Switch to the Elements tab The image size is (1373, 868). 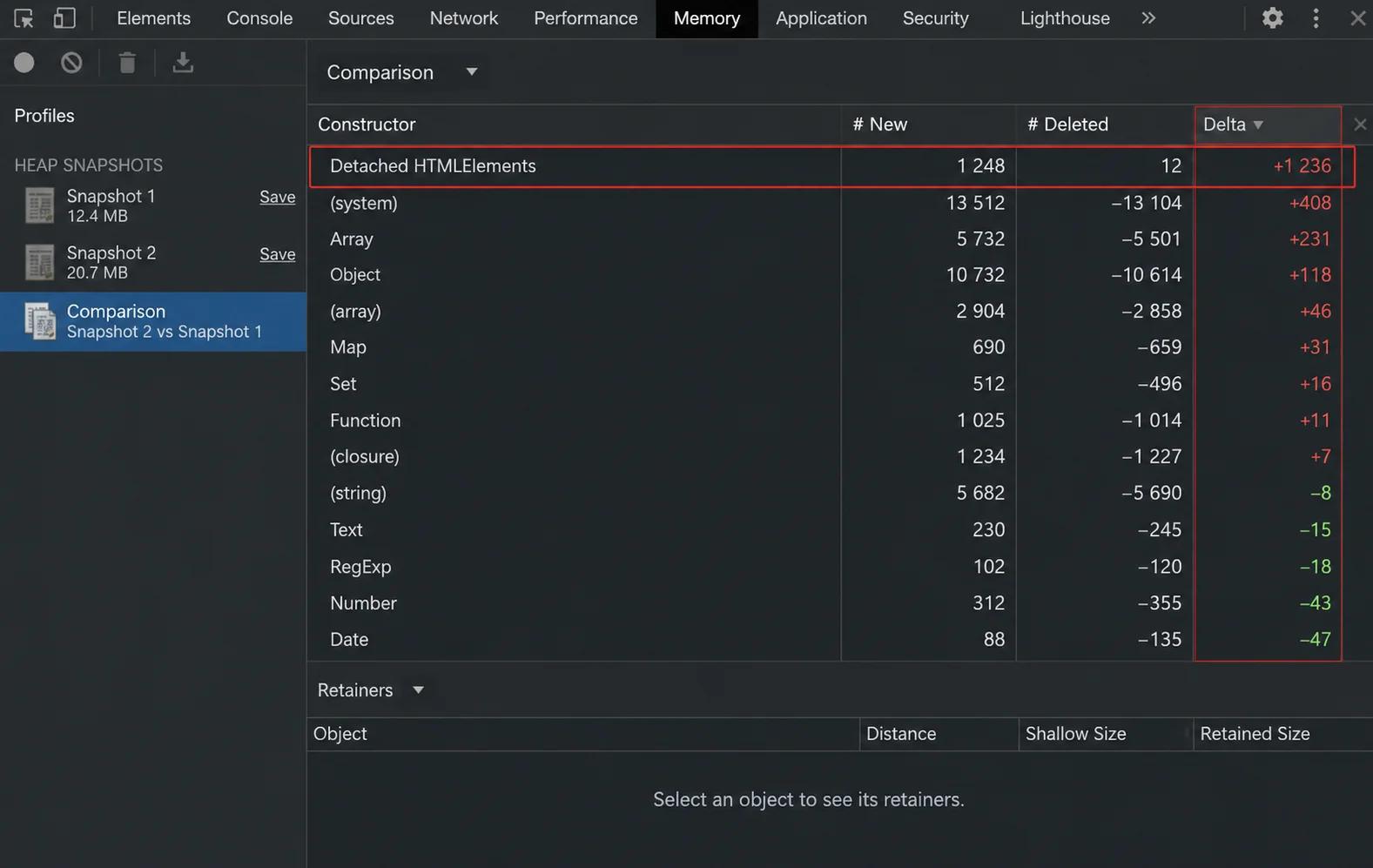pyautogui.click(x=153, y=18)
